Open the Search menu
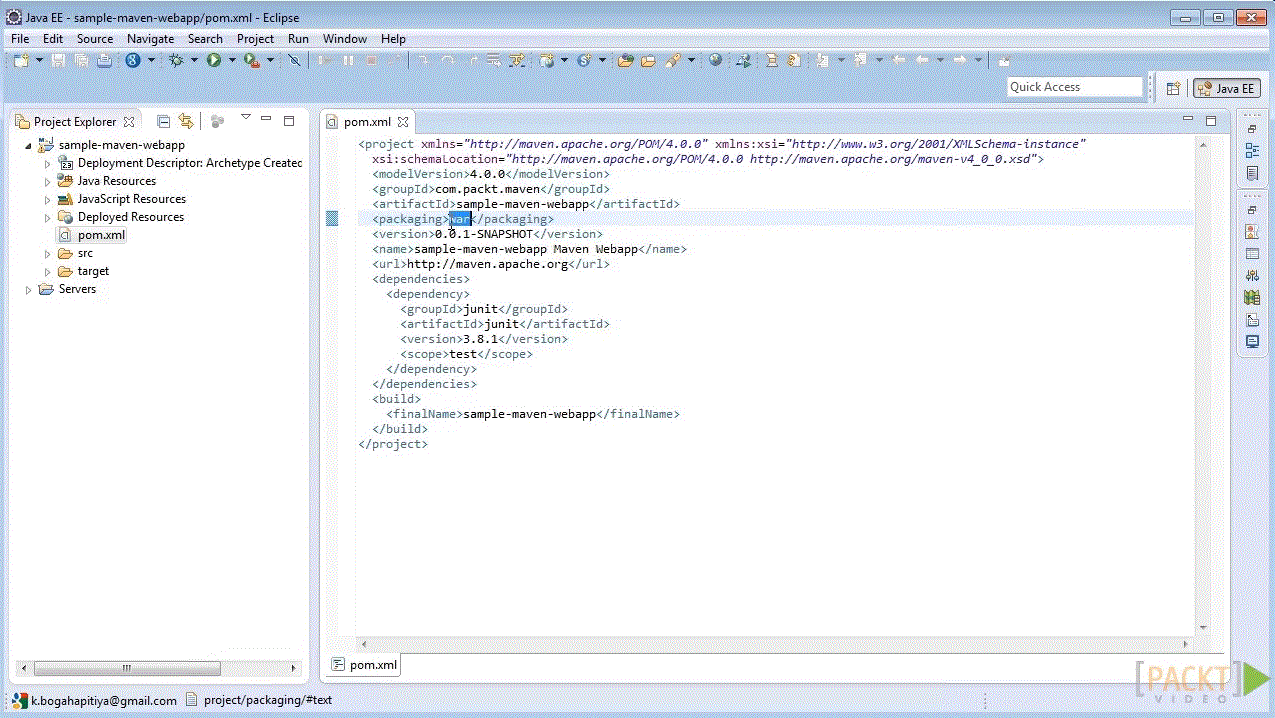This screenshot has width=1275, height=718. coord(205,39)
